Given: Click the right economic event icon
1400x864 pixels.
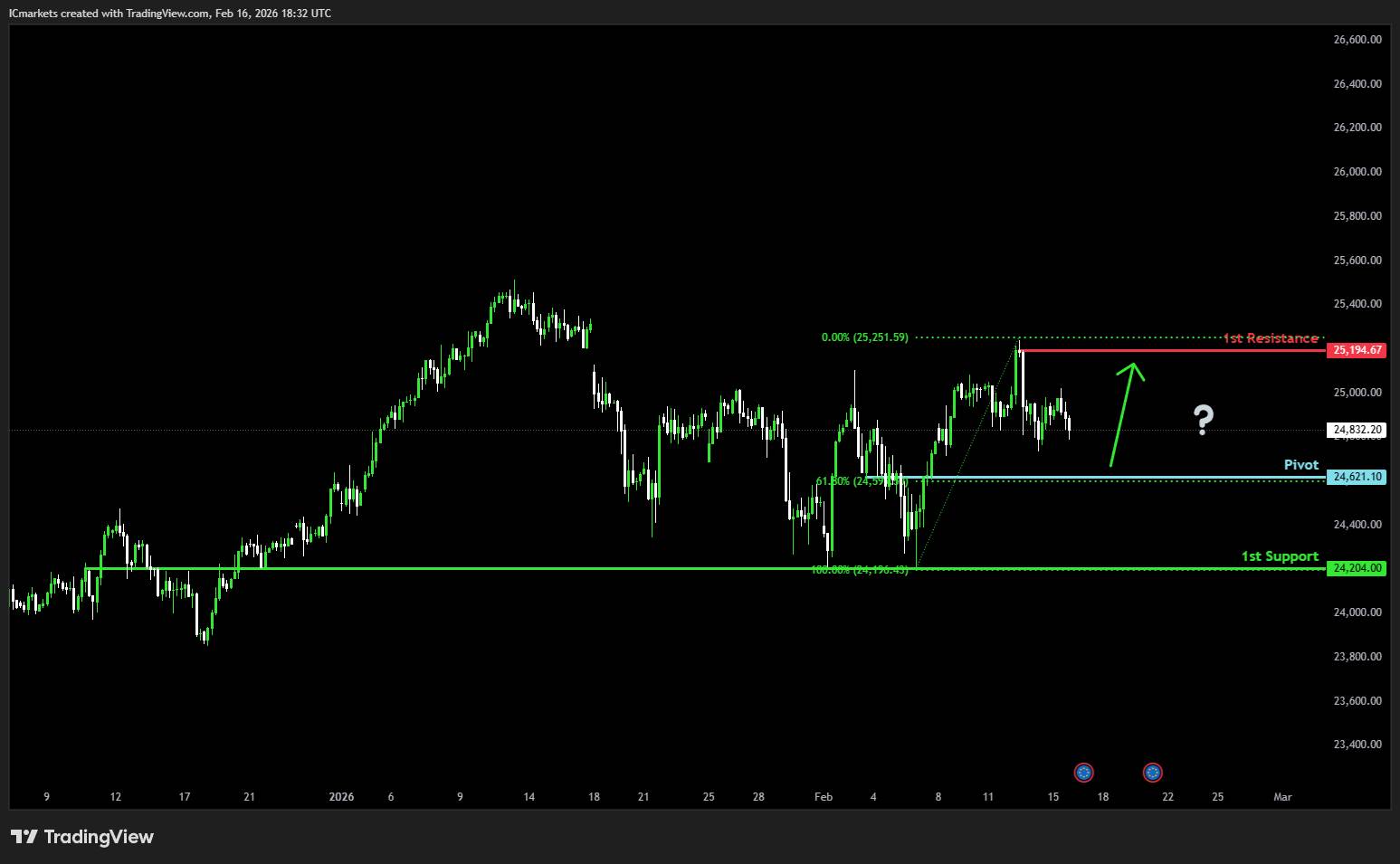Looking at the screenshot, I should click(1152, 772).
